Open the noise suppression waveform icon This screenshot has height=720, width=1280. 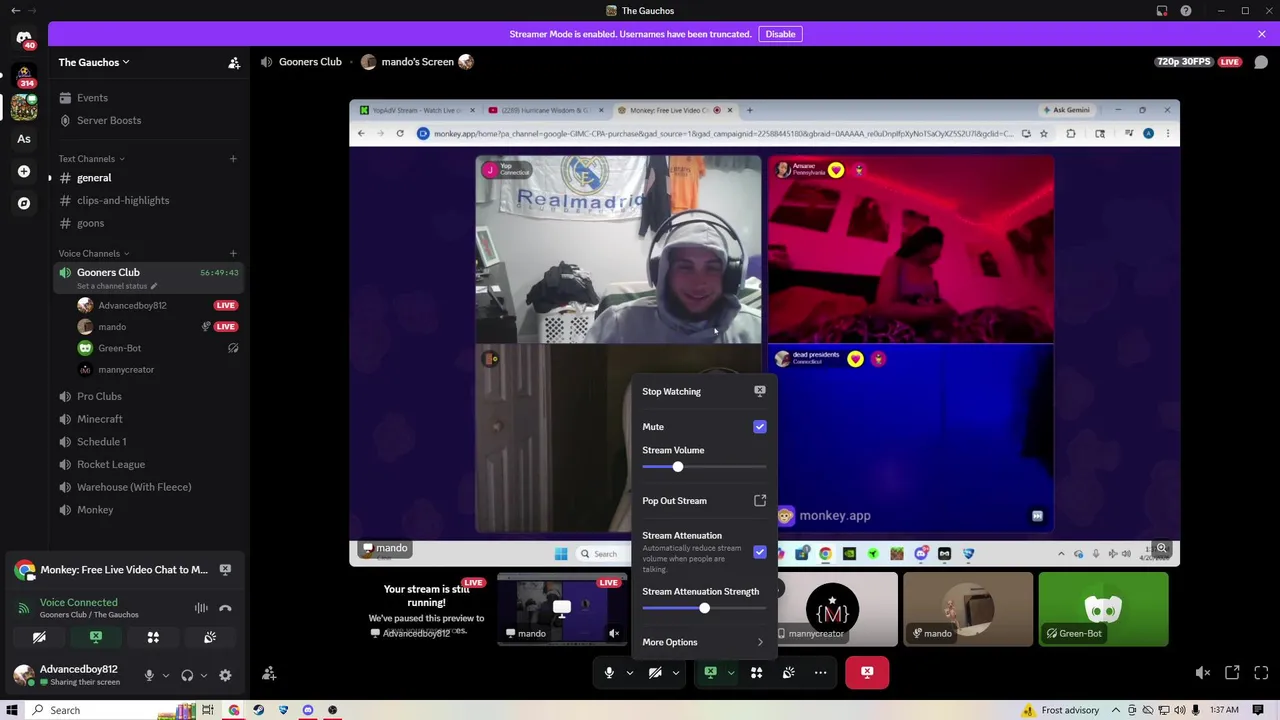201,608
